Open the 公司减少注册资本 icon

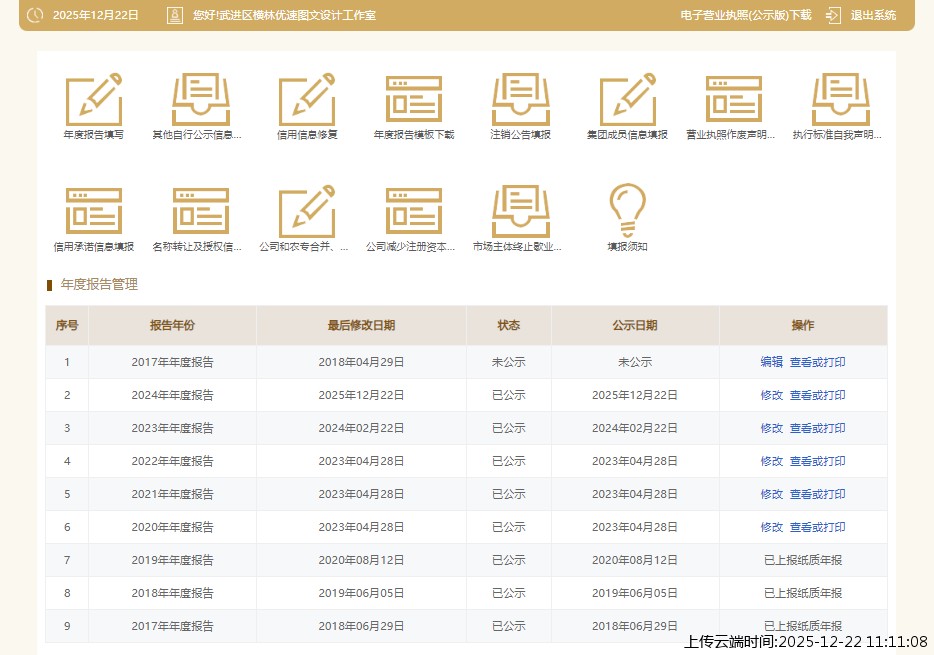click(414, 212)
